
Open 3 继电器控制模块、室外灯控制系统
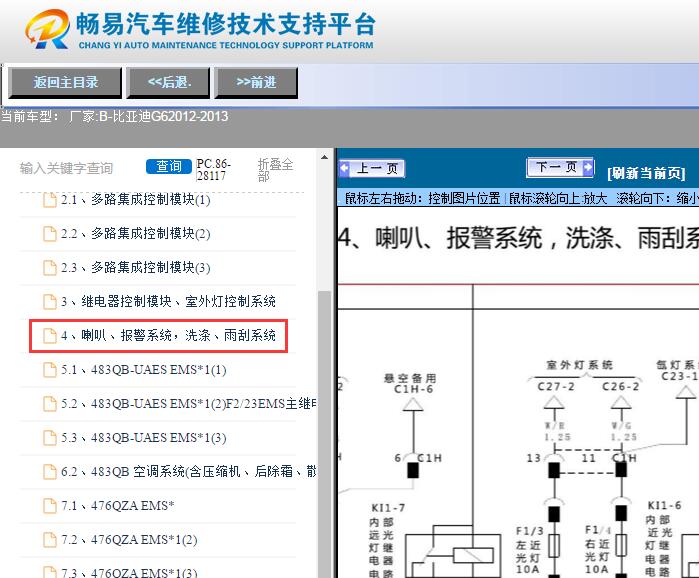coord(168,302)
